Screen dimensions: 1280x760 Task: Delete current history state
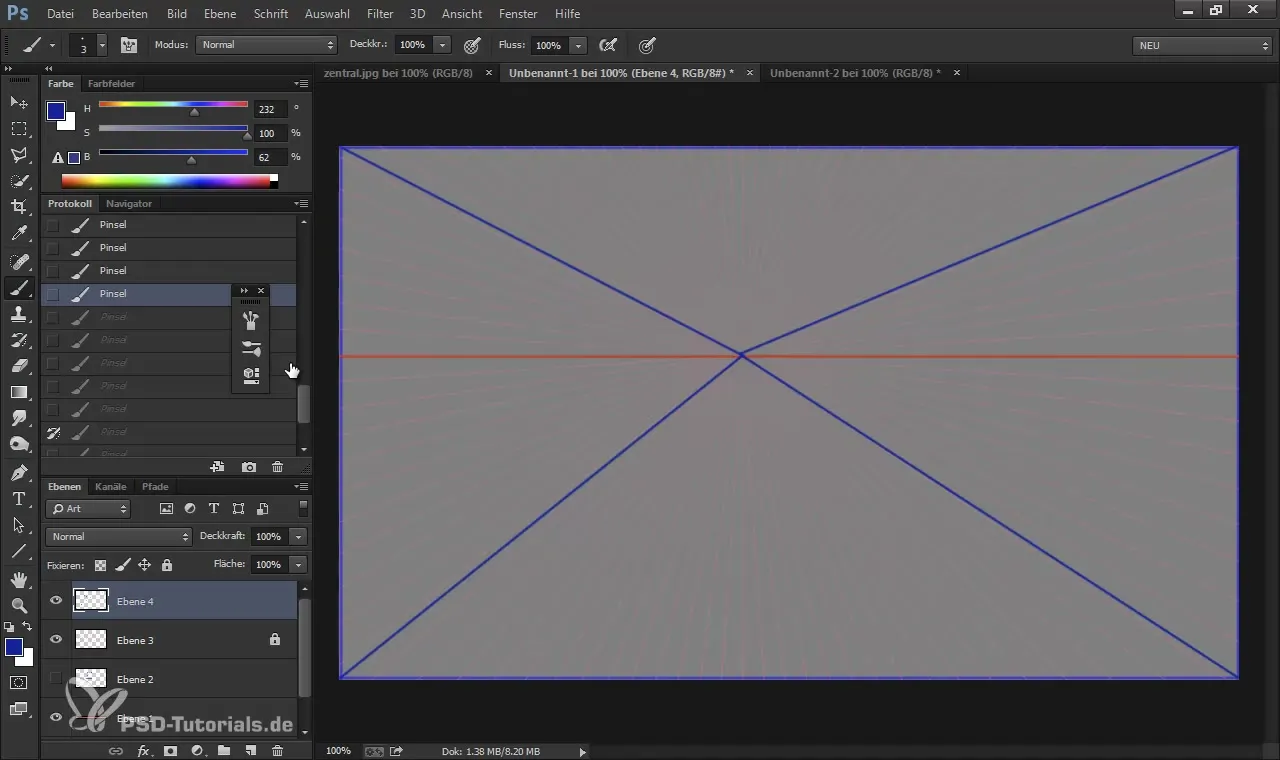coord(277,467)
